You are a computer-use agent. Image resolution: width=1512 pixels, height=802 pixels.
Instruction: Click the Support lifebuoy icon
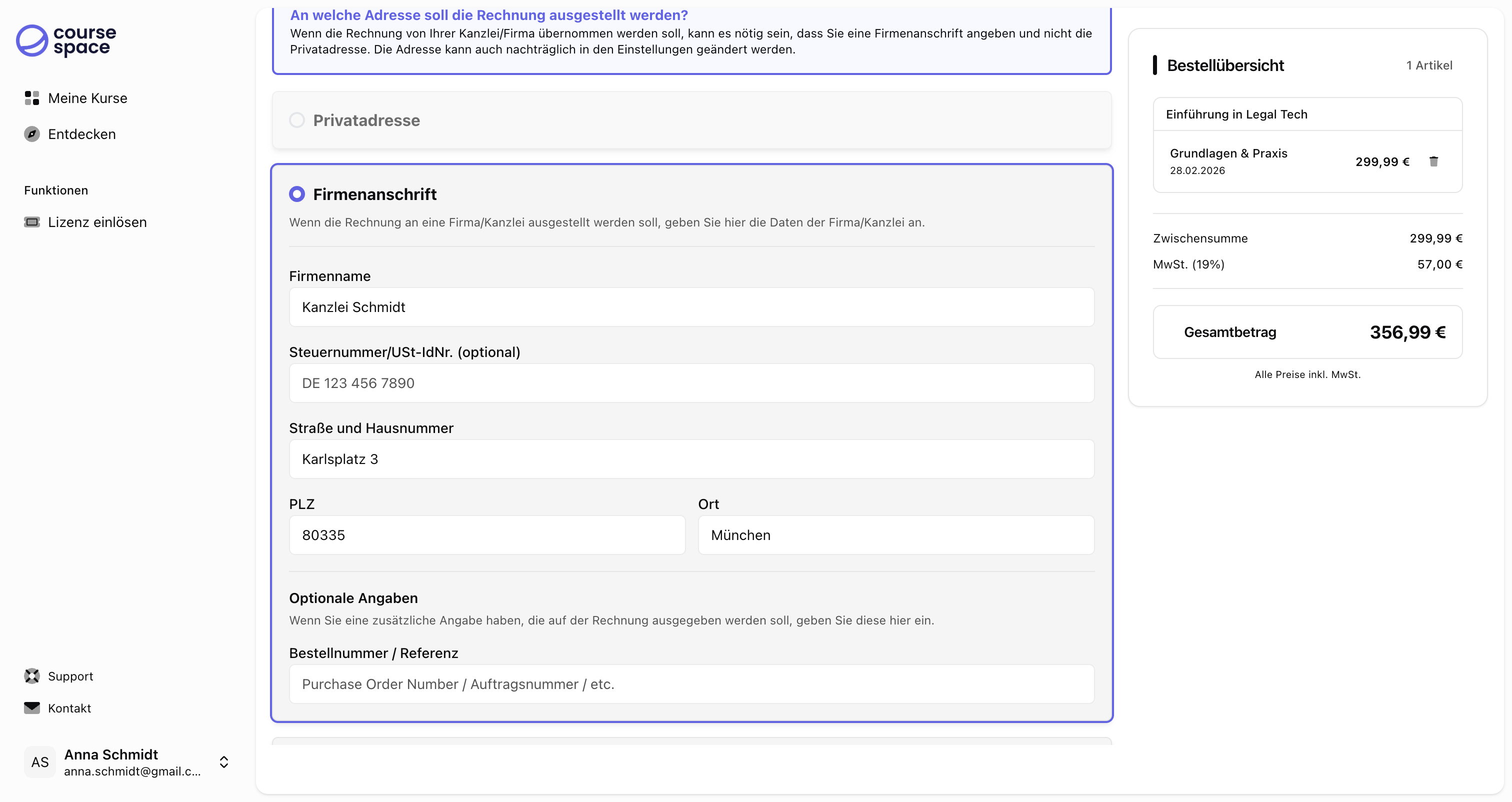pyautogui.click(x=31, y=676)
